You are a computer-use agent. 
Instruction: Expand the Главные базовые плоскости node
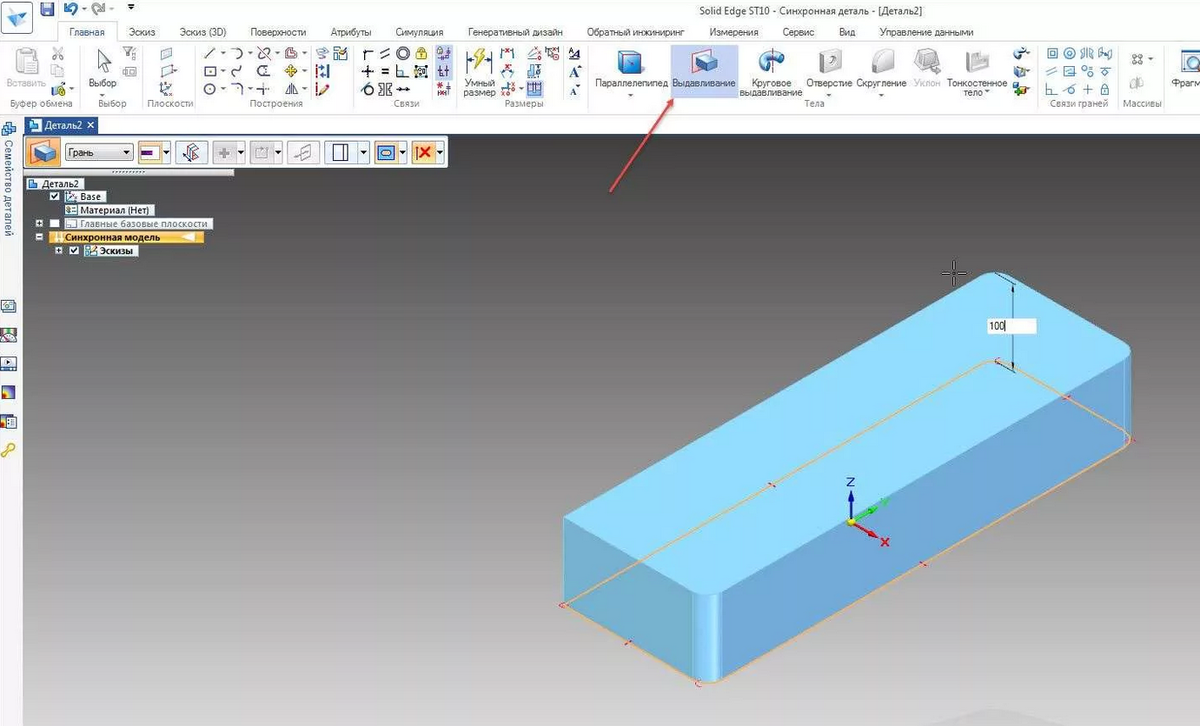coord(39,224)
